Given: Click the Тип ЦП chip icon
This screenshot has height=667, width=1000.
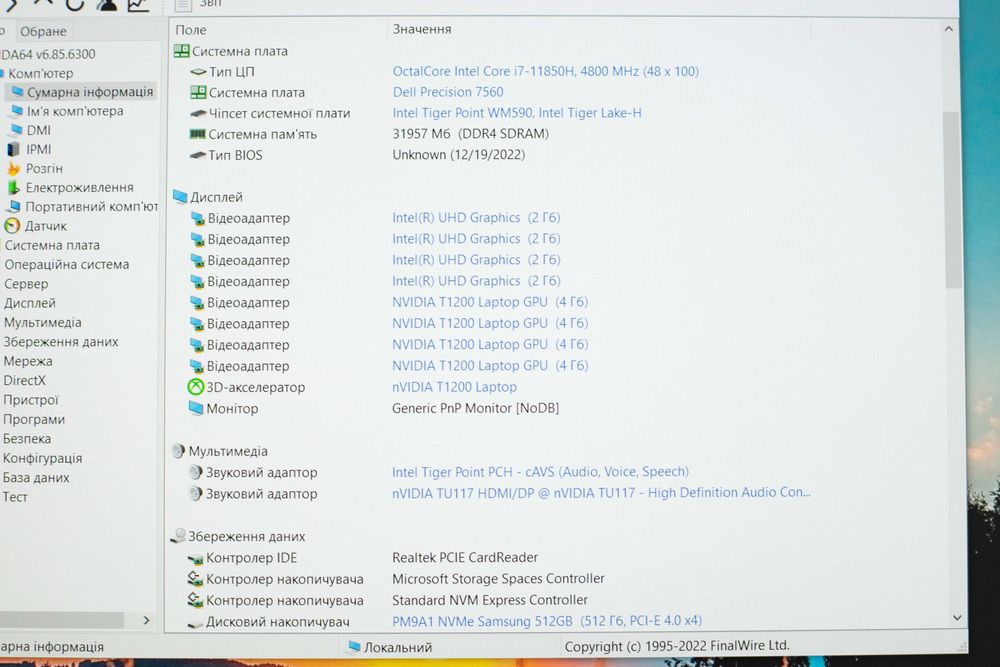Looking at the screenshot, I should [198, 71].
